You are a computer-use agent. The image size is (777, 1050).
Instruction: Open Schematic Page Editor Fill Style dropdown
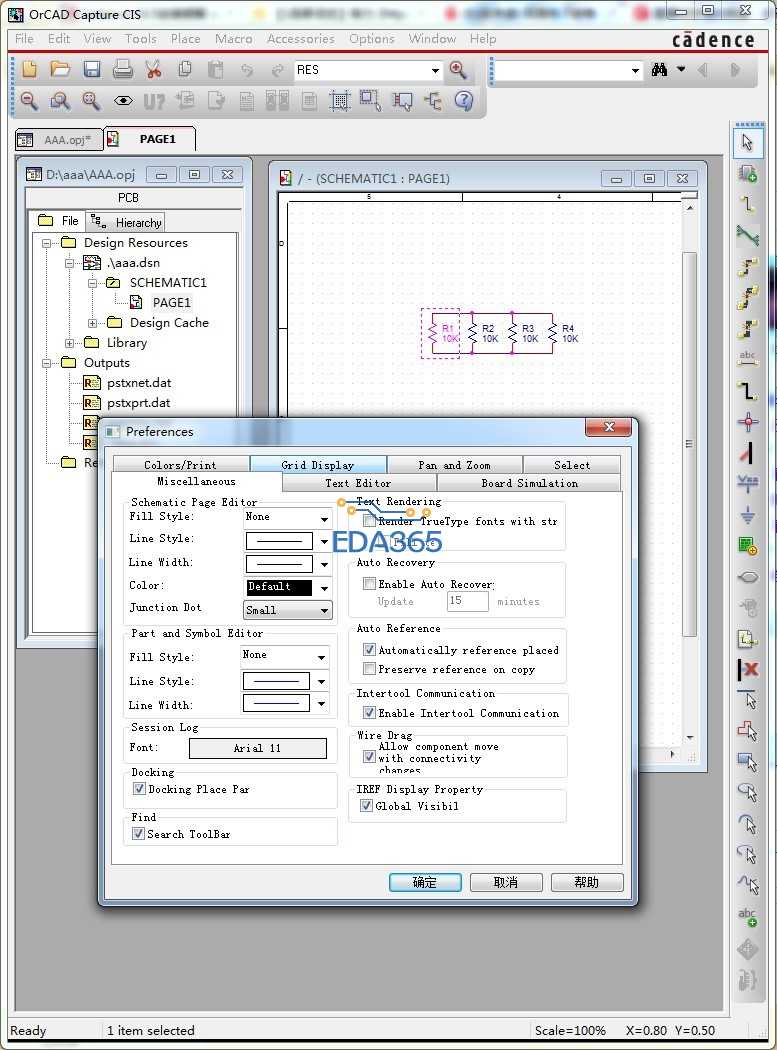(x=324, y=519)
